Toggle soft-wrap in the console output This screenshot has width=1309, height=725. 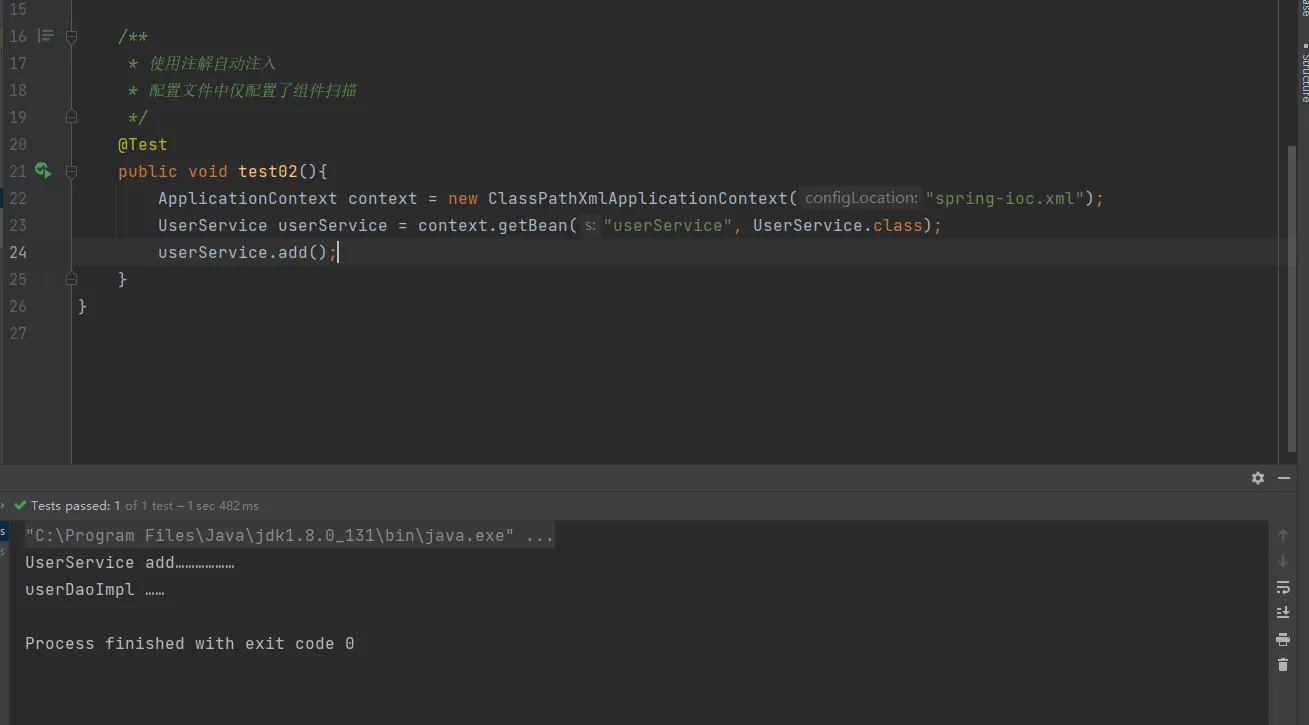1283,587
